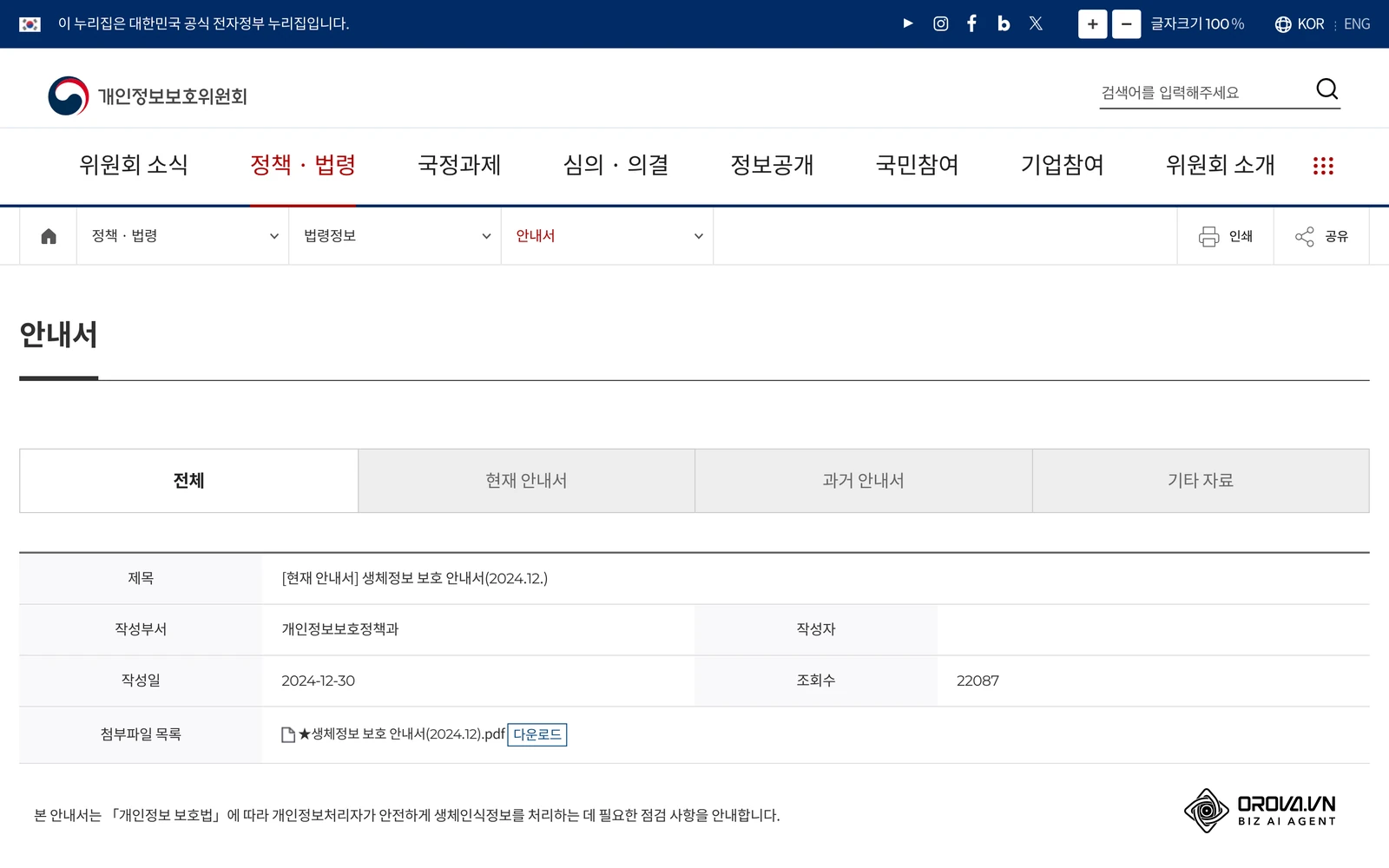Increase font size with the plus button
Viewport: 1389px width, 868px height.
click(x=1092, y=24)
